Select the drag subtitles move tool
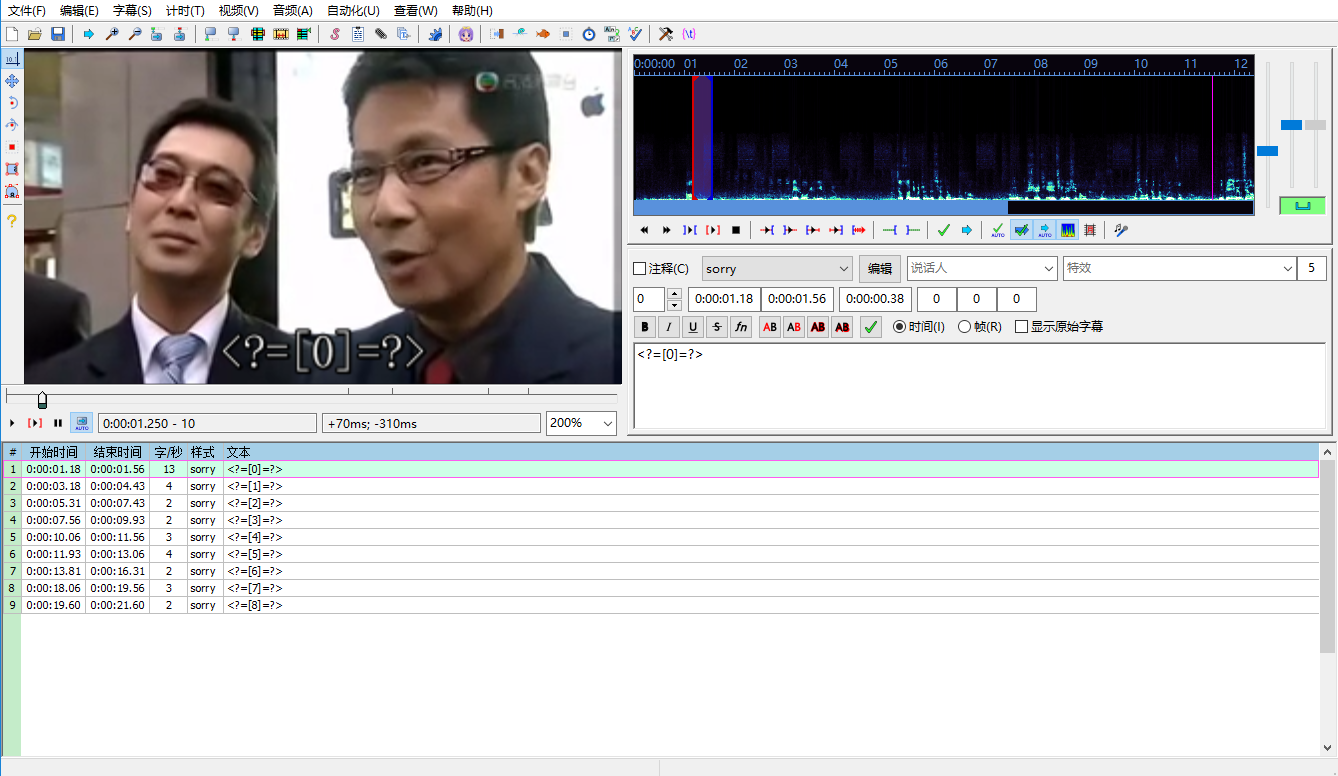The height and width of the screenshot is (776, 1338). coord(12,81)
